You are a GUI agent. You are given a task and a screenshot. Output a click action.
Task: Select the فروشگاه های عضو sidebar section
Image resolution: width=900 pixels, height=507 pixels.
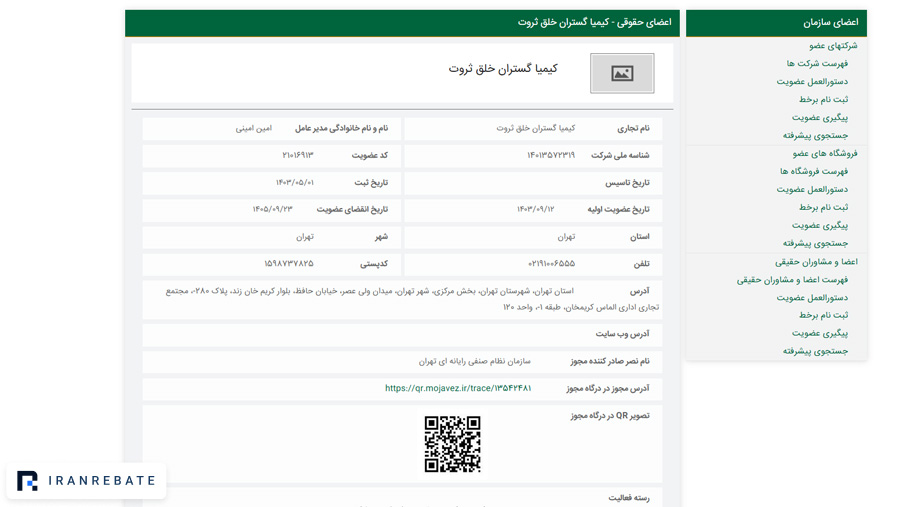(x=825, y=153)
